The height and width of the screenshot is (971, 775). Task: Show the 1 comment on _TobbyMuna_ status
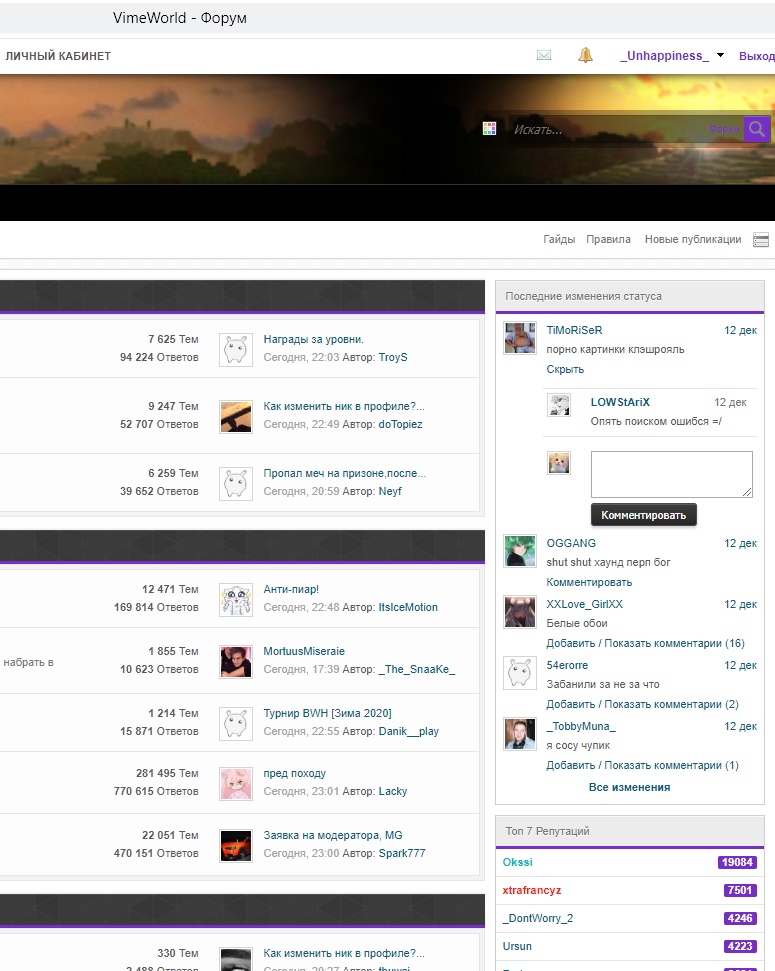point(642,765)
